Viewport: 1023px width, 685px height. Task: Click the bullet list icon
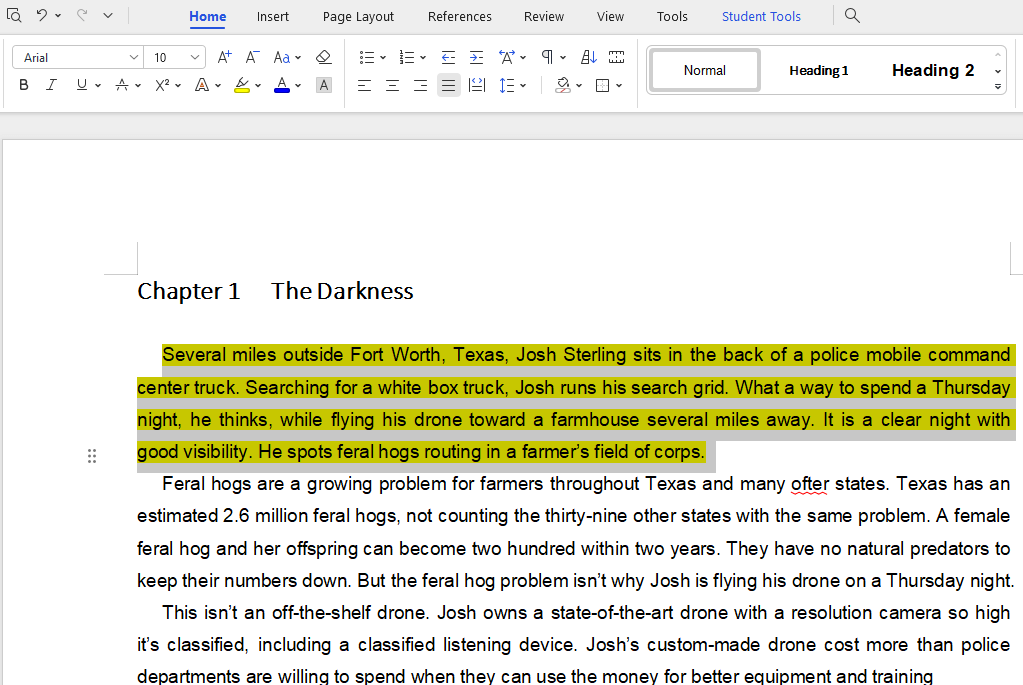pyautogui.click(x=367, y=58)
